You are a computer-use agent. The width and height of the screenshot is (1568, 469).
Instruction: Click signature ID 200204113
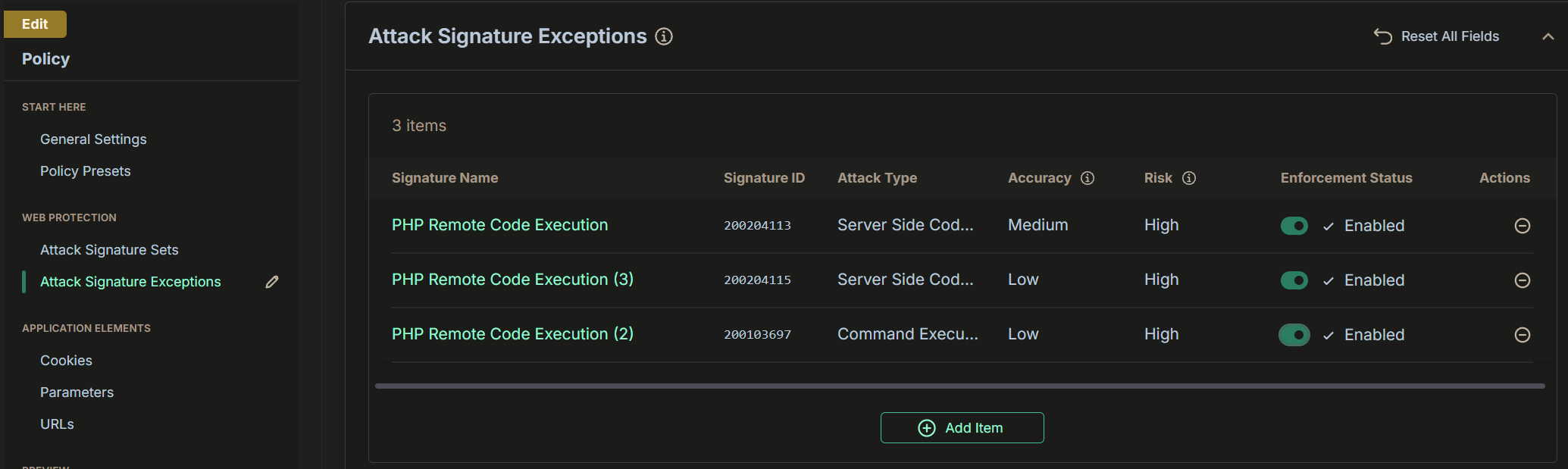coord(757,226)
